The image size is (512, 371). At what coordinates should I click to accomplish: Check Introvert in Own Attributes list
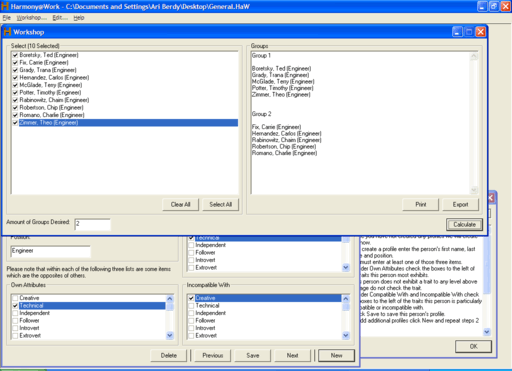[15, 328]
